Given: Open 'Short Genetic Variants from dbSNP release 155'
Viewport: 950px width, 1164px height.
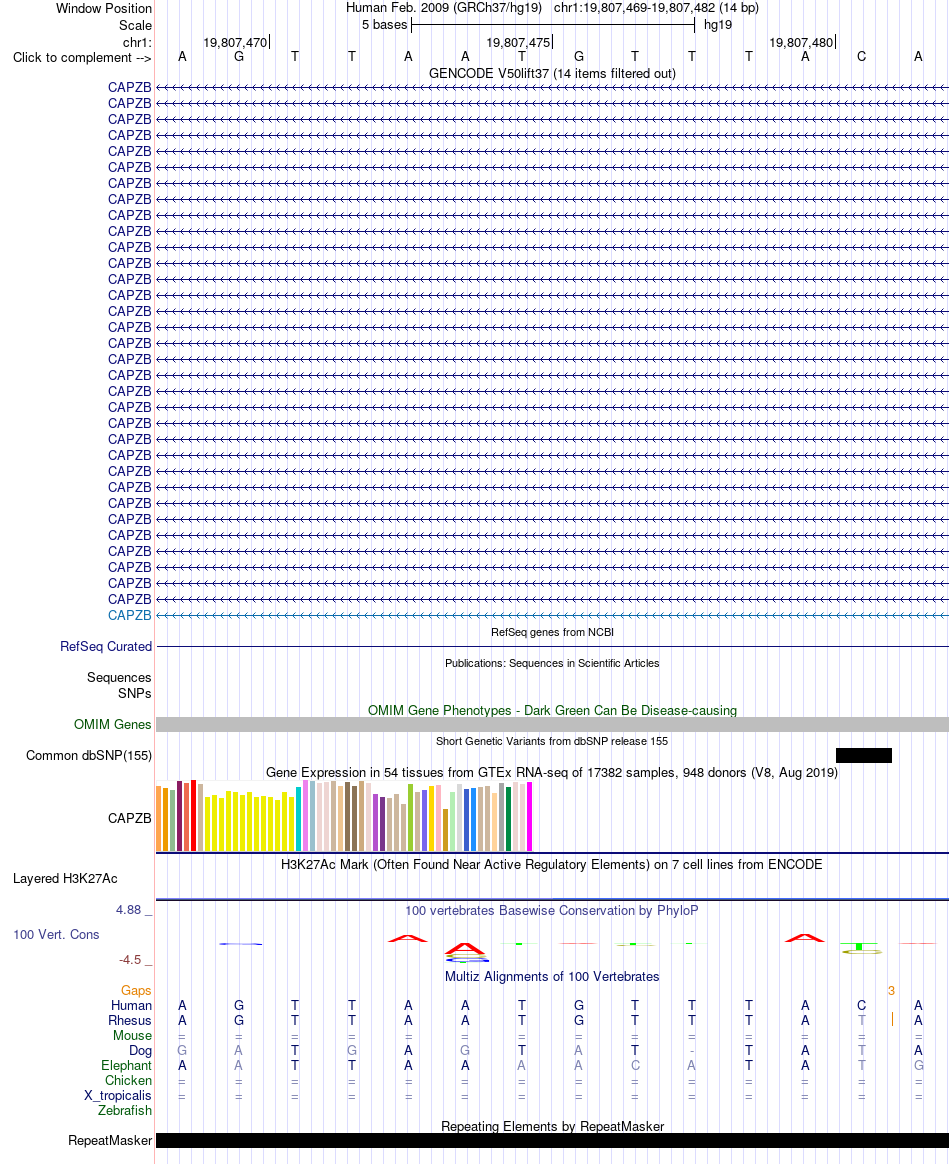Looking at the screenshot, I should pyautogui.click(x=552, y=742).
